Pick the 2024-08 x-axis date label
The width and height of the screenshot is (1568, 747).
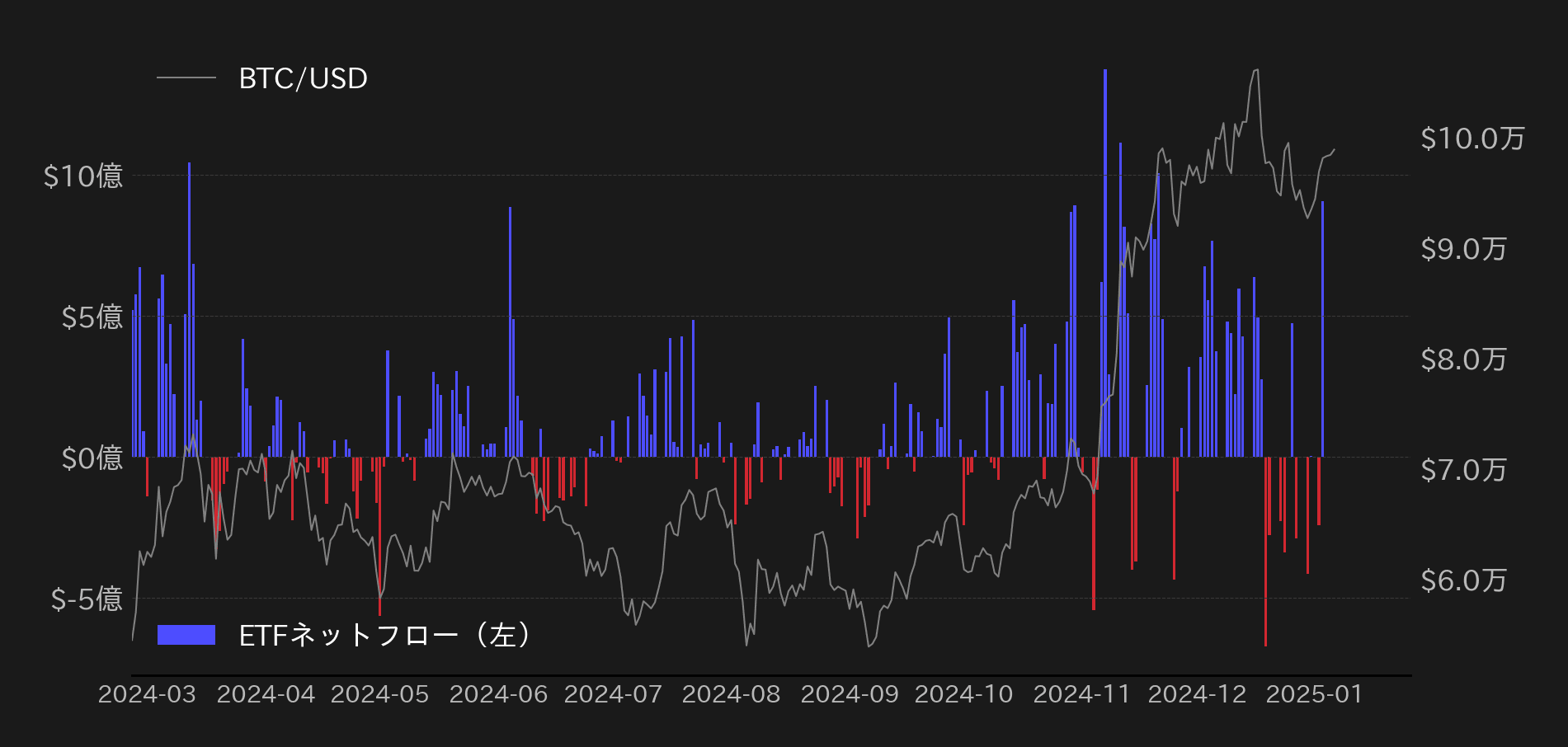click(731, 694)
